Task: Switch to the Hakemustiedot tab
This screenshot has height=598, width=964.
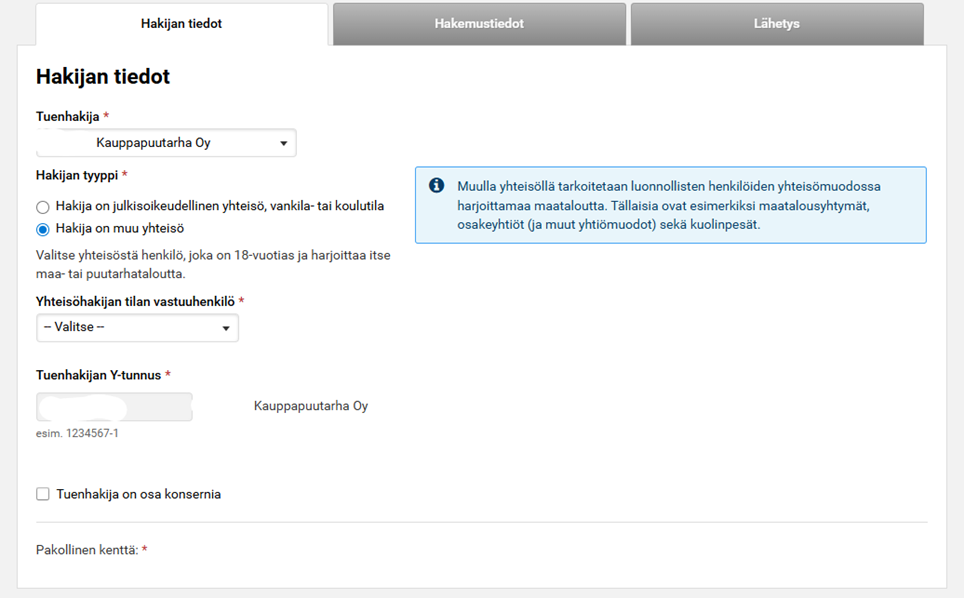Action: coord(479,24)
